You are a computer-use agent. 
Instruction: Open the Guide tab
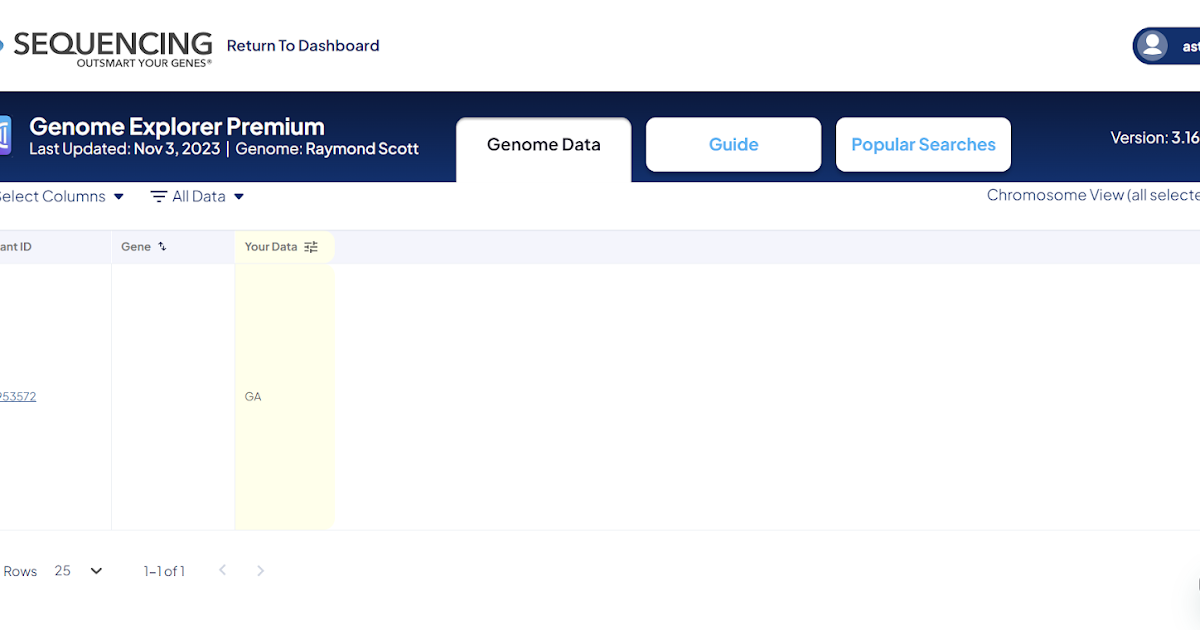[x=734, y=145]
